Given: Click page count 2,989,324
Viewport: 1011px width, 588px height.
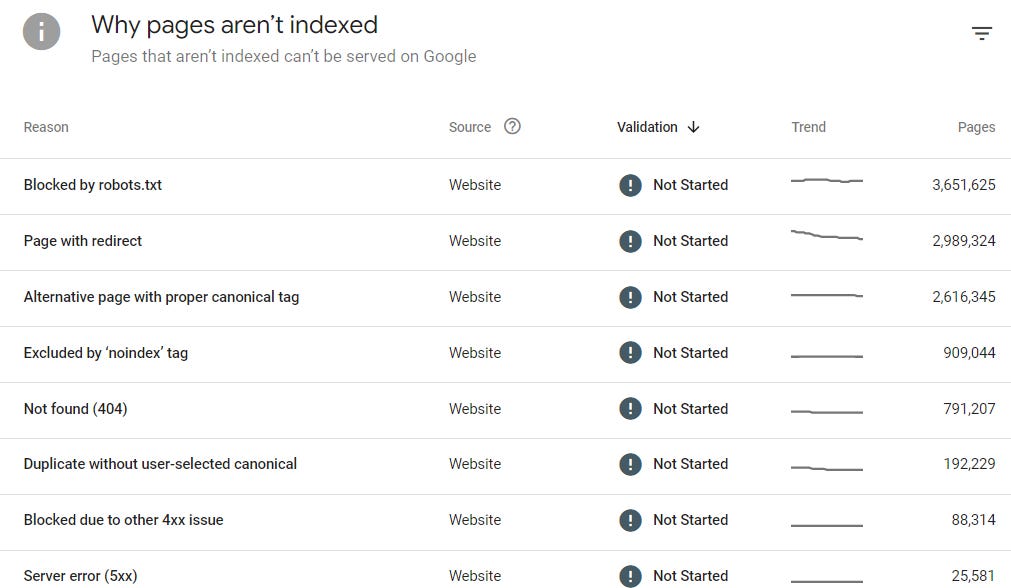Looking at the screenshot, I should (963, 241).
